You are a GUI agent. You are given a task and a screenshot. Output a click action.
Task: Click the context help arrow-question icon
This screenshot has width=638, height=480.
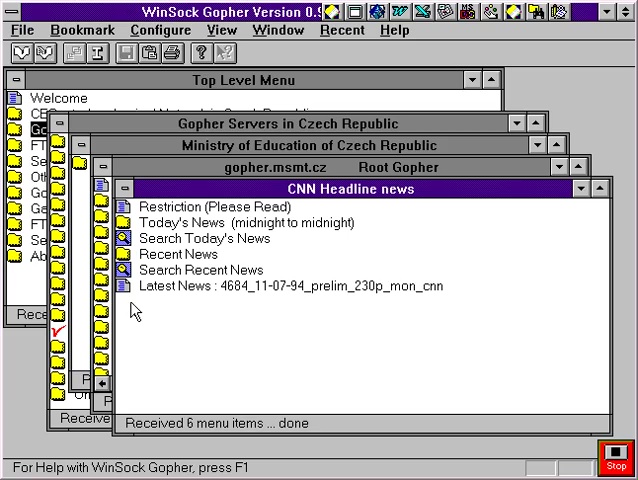point(225,53)
